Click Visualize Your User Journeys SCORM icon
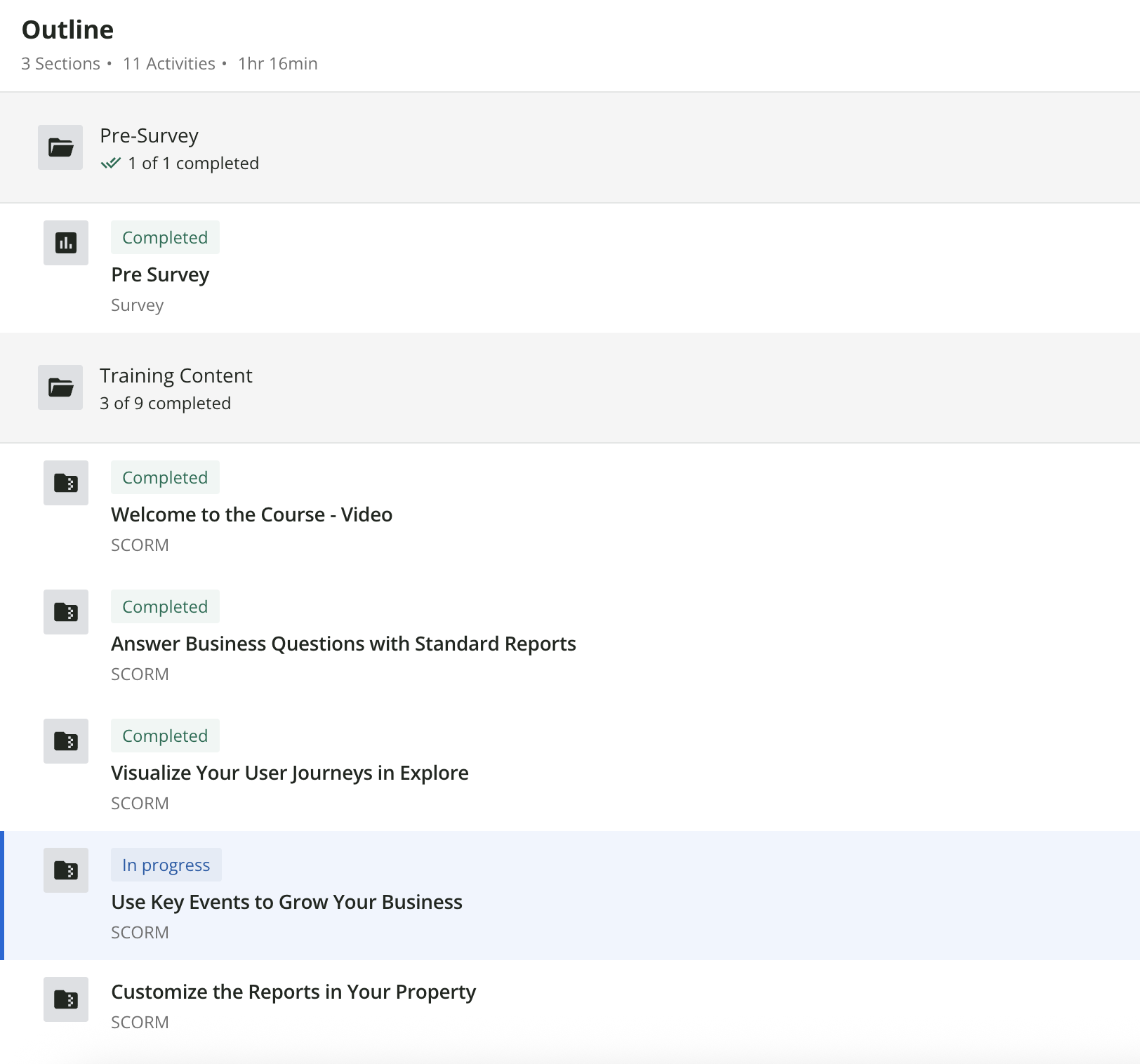Image resolution: width=1140 pixels, height=1064 pixels. pos(66,741)
